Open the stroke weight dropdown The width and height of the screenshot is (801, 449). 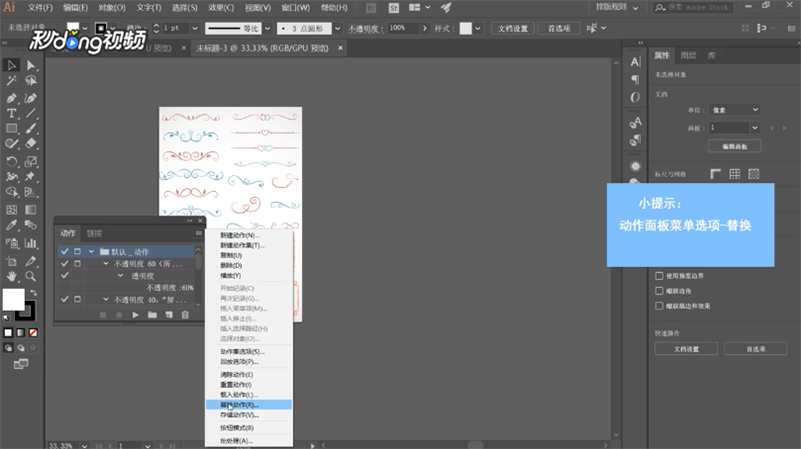pos(195,29)
